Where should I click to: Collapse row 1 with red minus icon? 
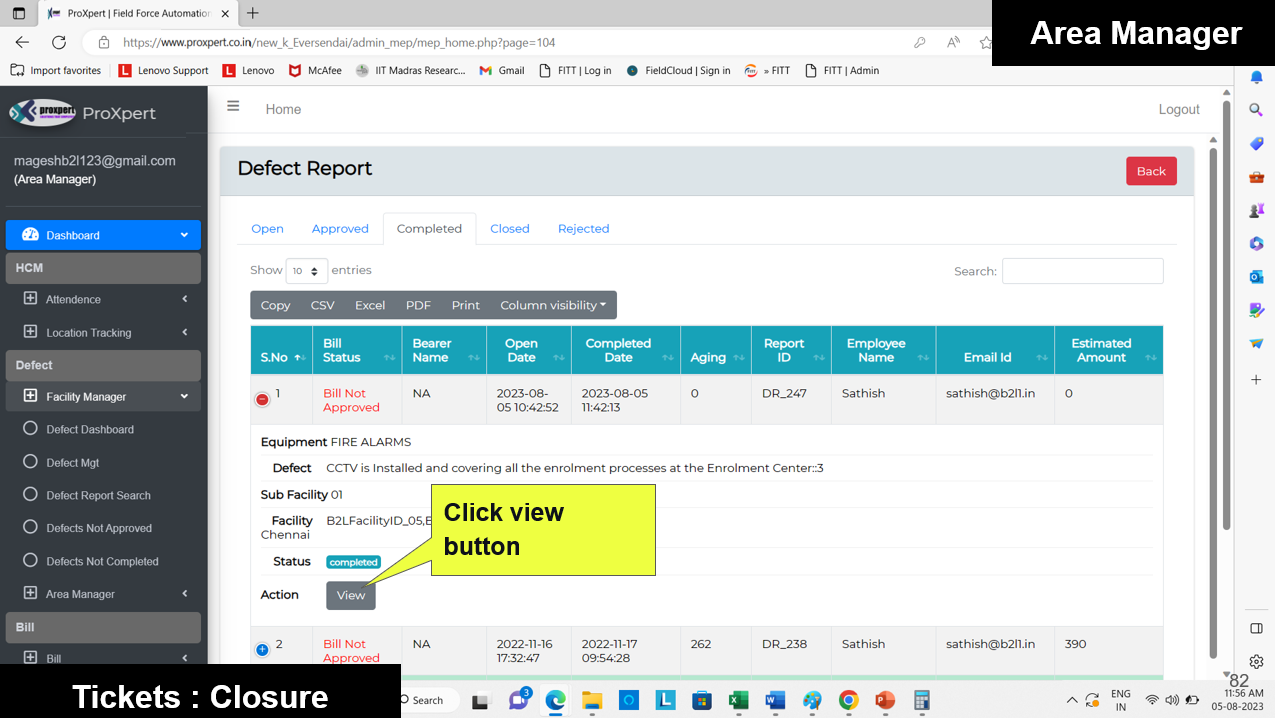[262, 399]
